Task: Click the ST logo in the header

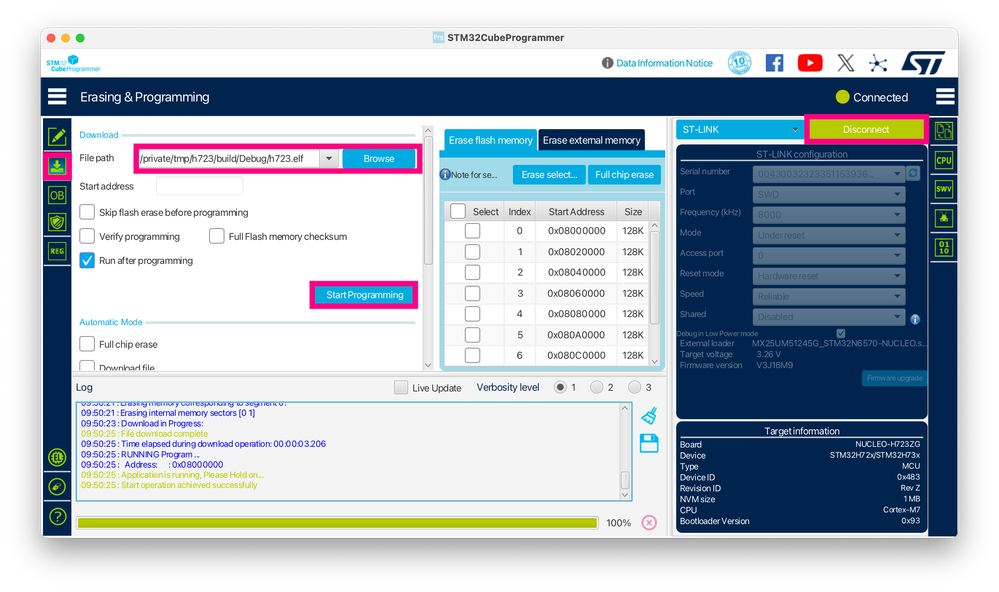Action: 923,63
